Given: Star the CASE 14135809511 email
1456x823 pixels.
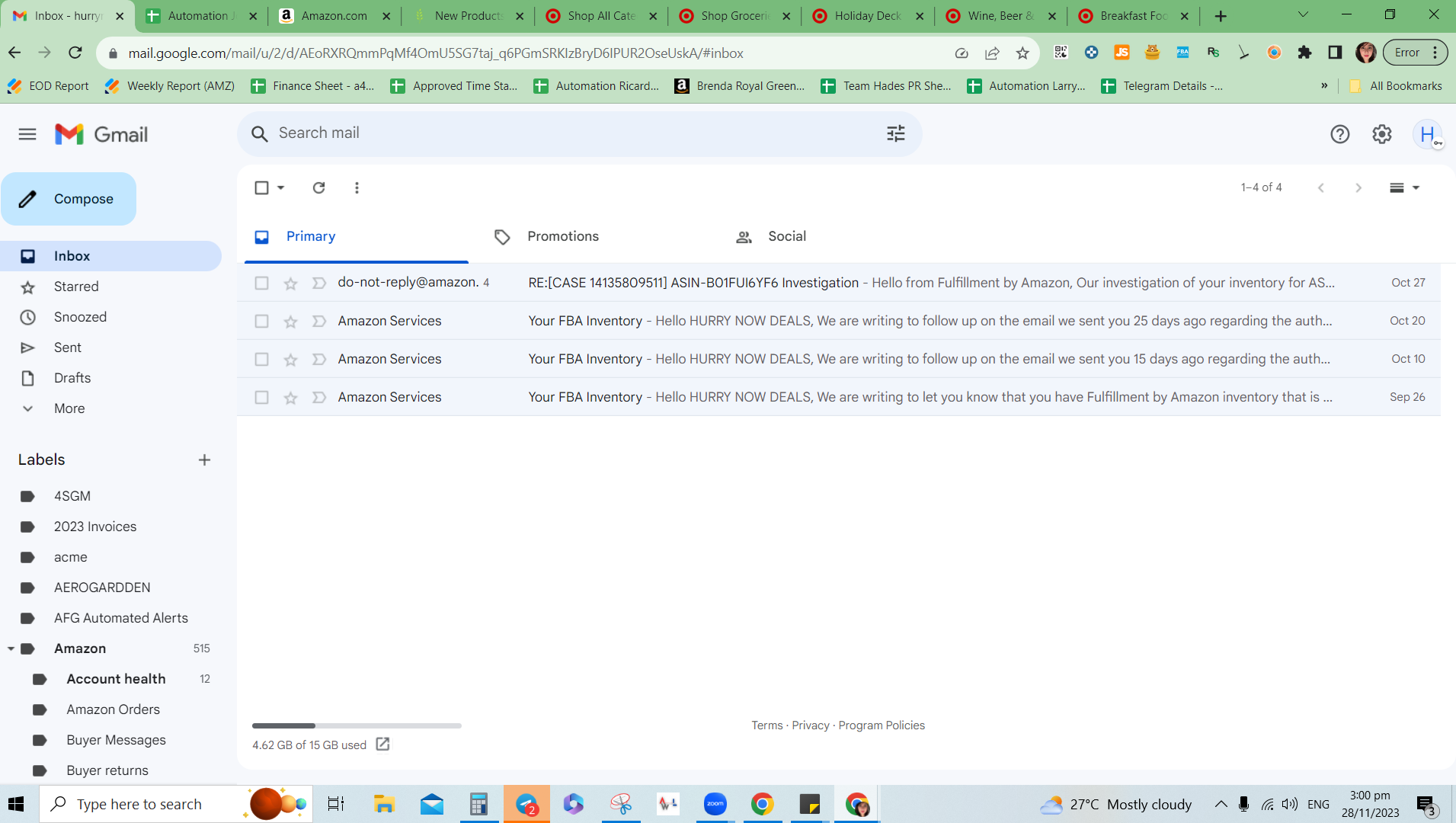Looking at the screenshot, I should [x=290, y=283].
